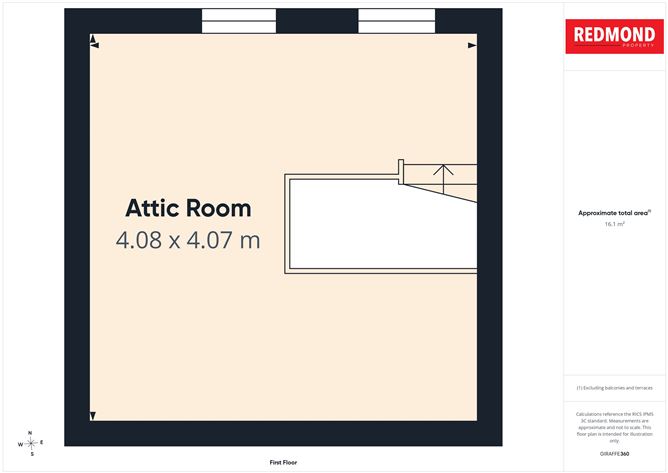The width and height of the screenshot is (668, 473).
Task: Click the left window in top wall
Action: pyautogui.click(x=239, y=21)
